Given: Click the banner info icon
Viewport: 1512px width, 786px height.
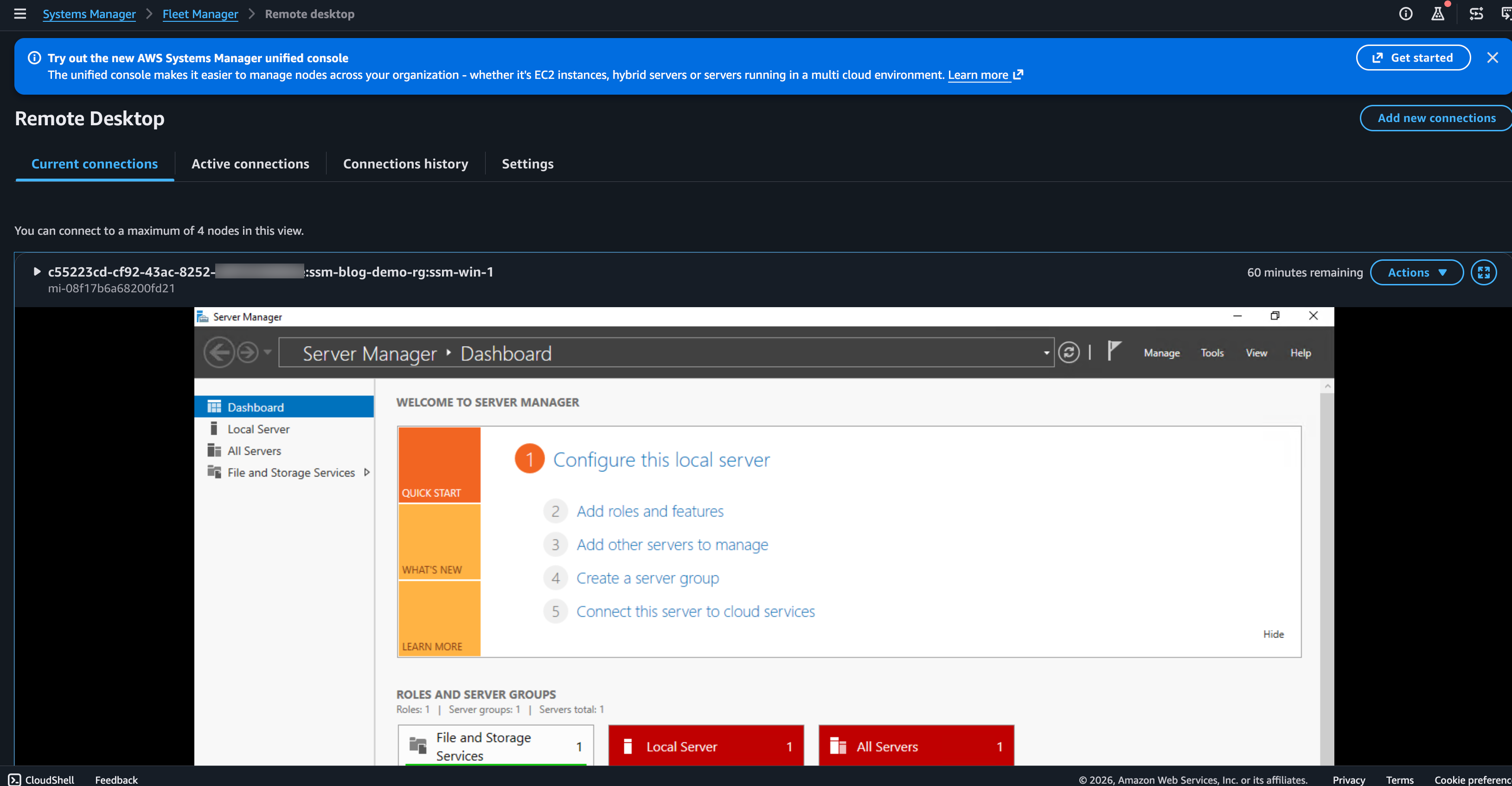Looking at the screenshot, I should pos(35,58).
